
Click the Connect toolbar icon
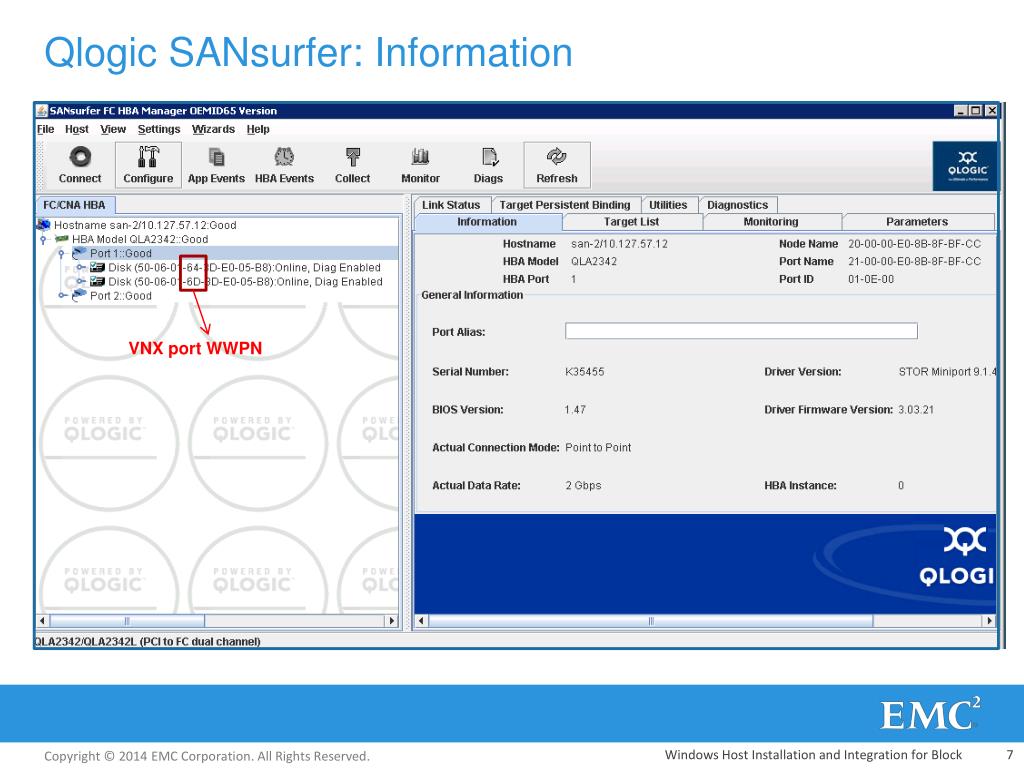80,165
